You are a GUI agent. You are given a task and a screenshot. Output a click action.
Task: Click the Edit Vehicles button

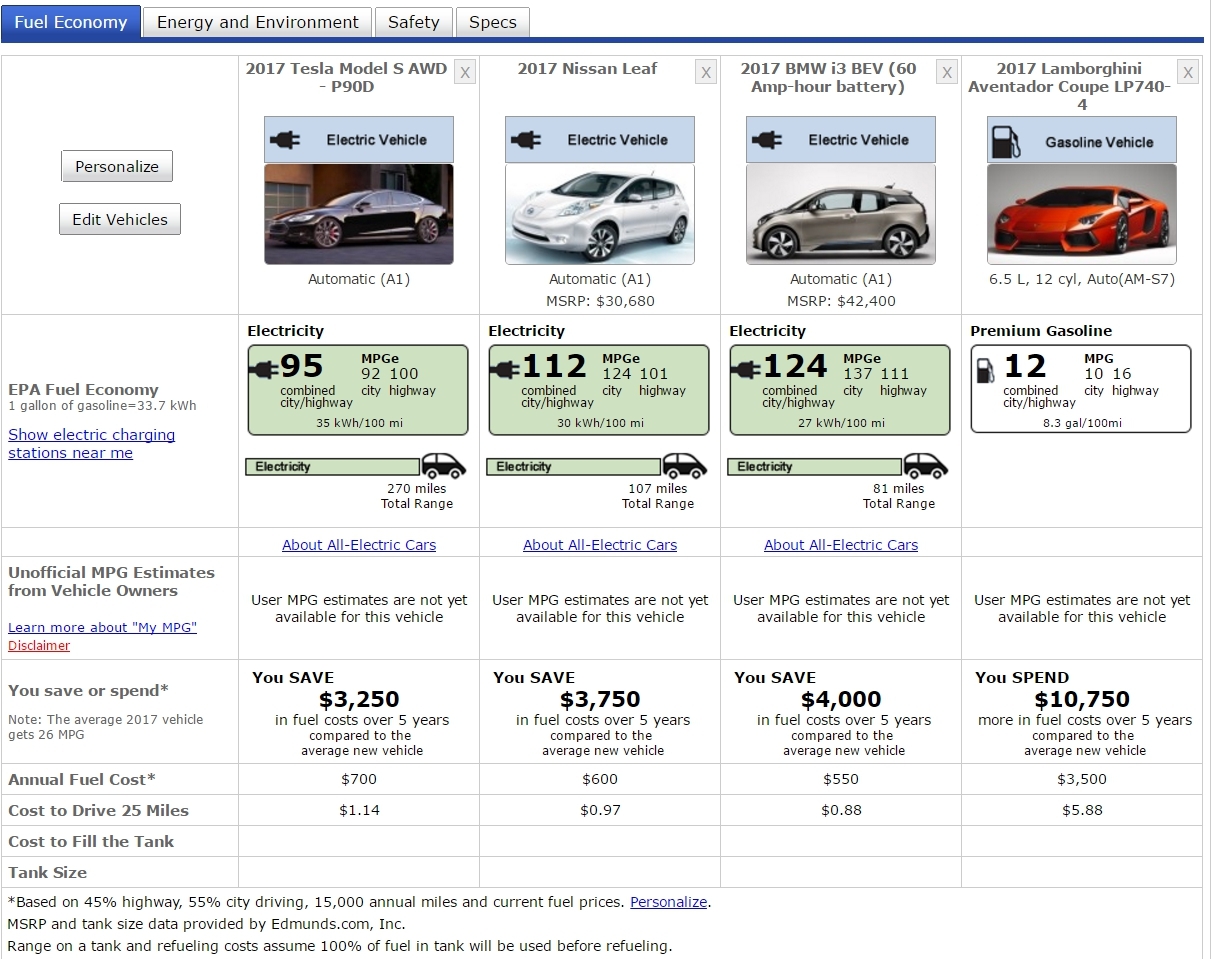[x=120, y=219]
